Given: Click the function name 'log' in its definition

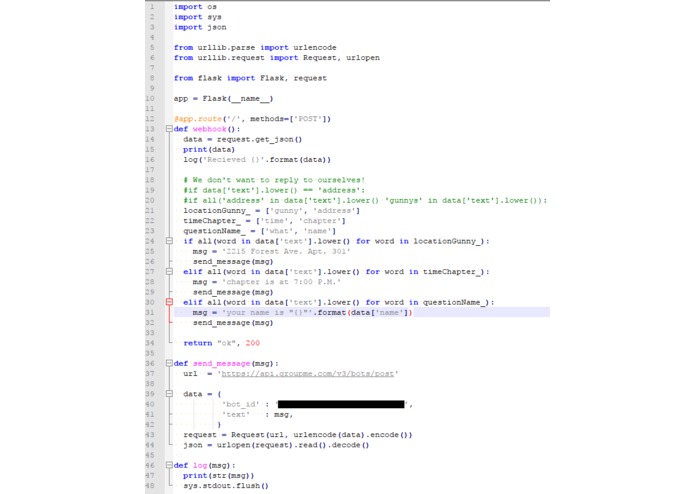Looking at the screenshot, I should point(200,465).
